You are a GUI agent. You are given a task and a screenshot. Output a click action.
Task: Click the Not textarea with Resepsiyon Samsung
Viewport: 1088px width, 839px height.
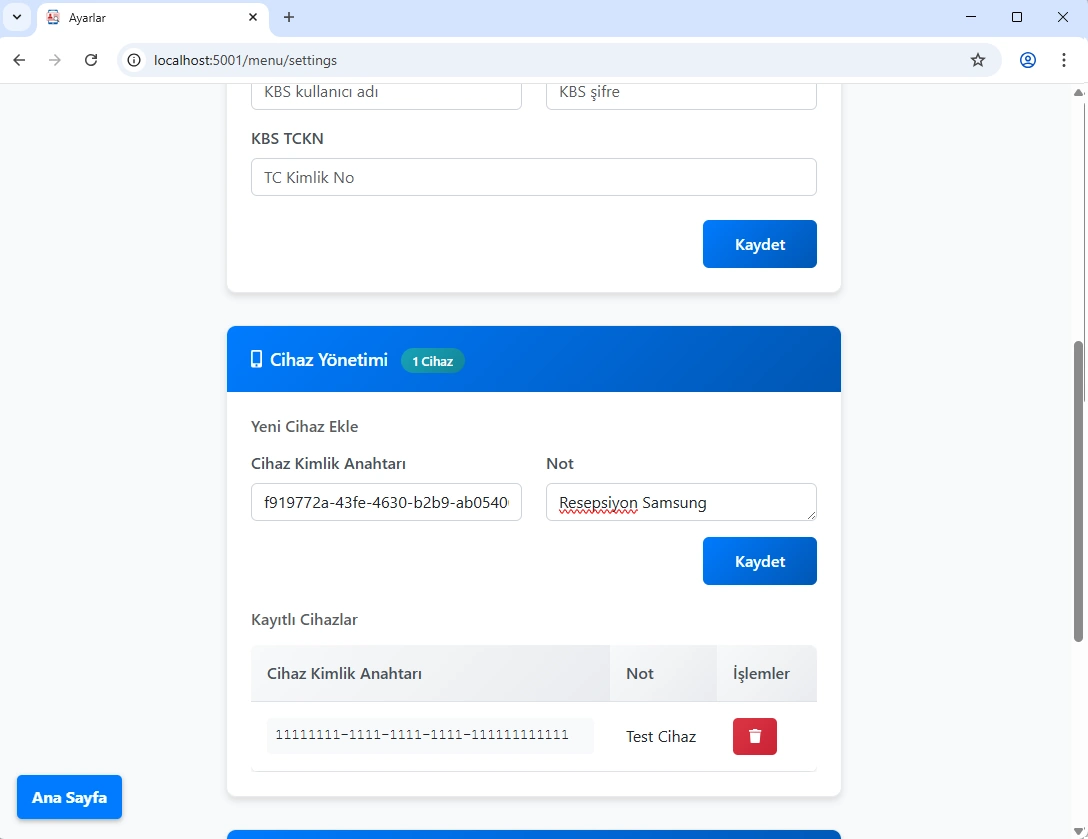coord(680,502)
